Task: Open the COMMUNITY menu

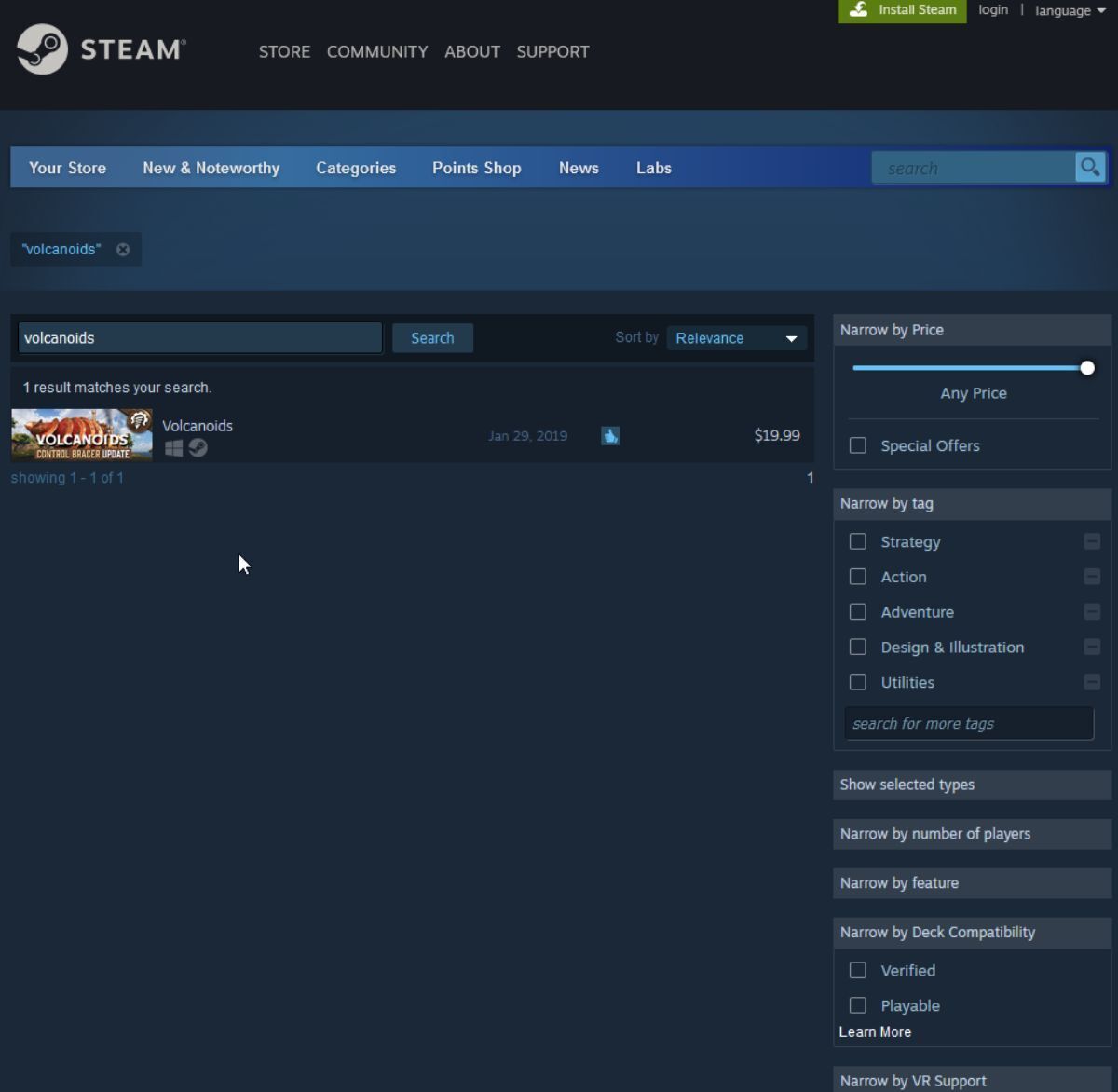Action: click(377, 52)
